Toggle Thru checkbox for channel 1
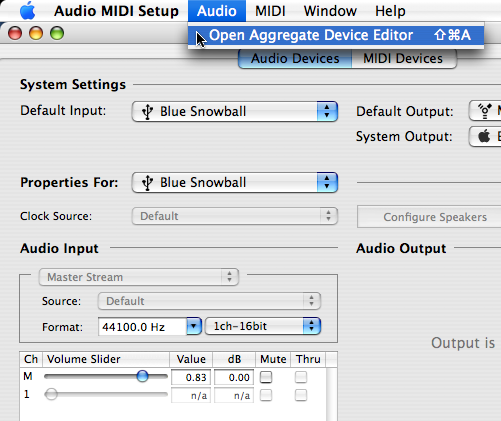The image size is (501, 421). point(301,395)
